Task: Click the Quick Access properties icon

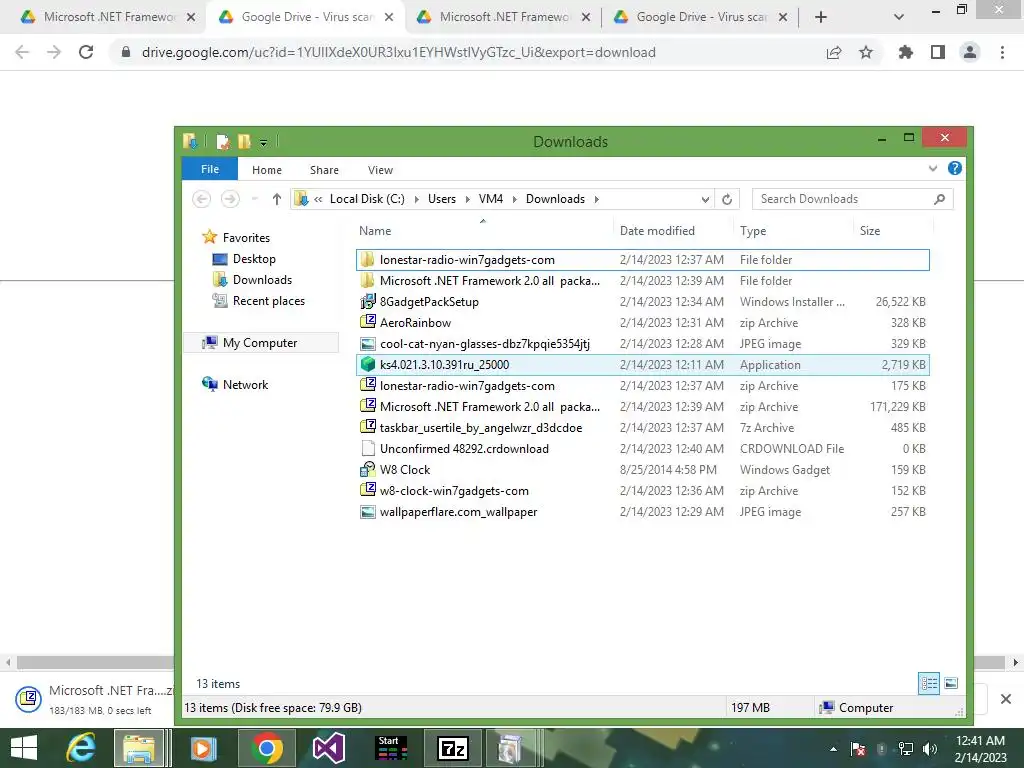Action: tap(223, 141)
